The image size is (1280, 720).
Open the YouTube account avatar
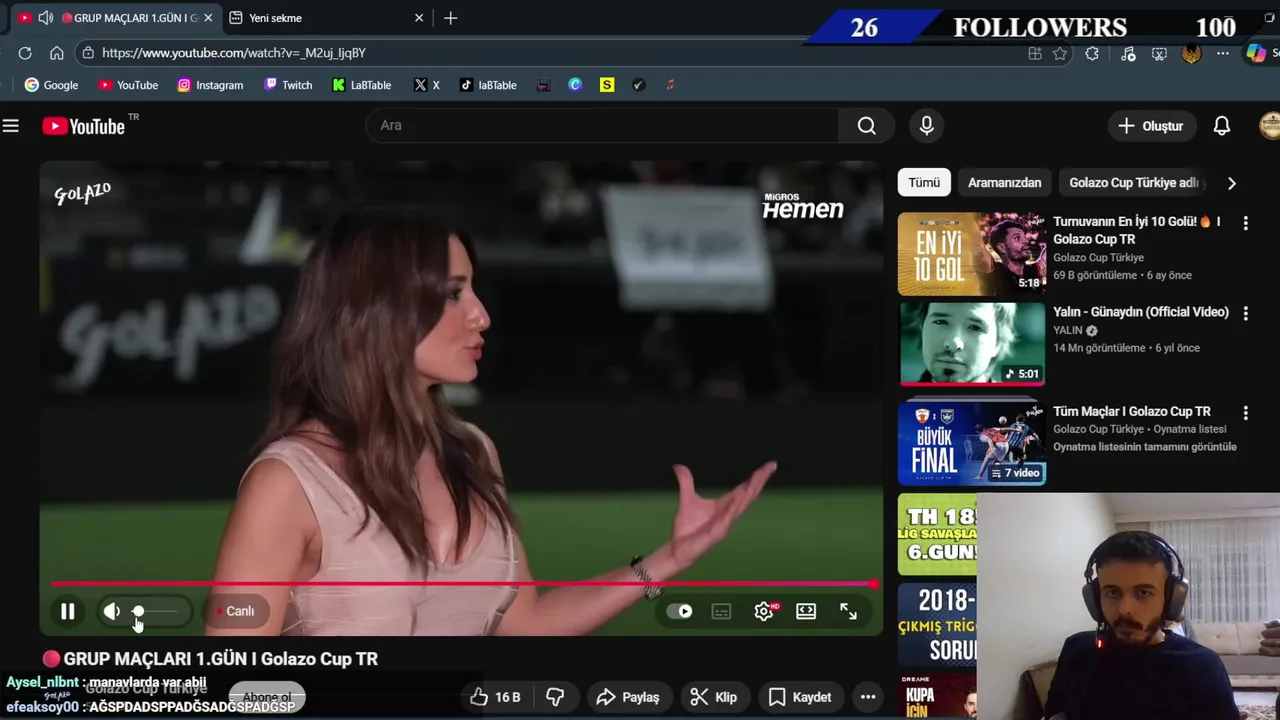coord(1270,126)
